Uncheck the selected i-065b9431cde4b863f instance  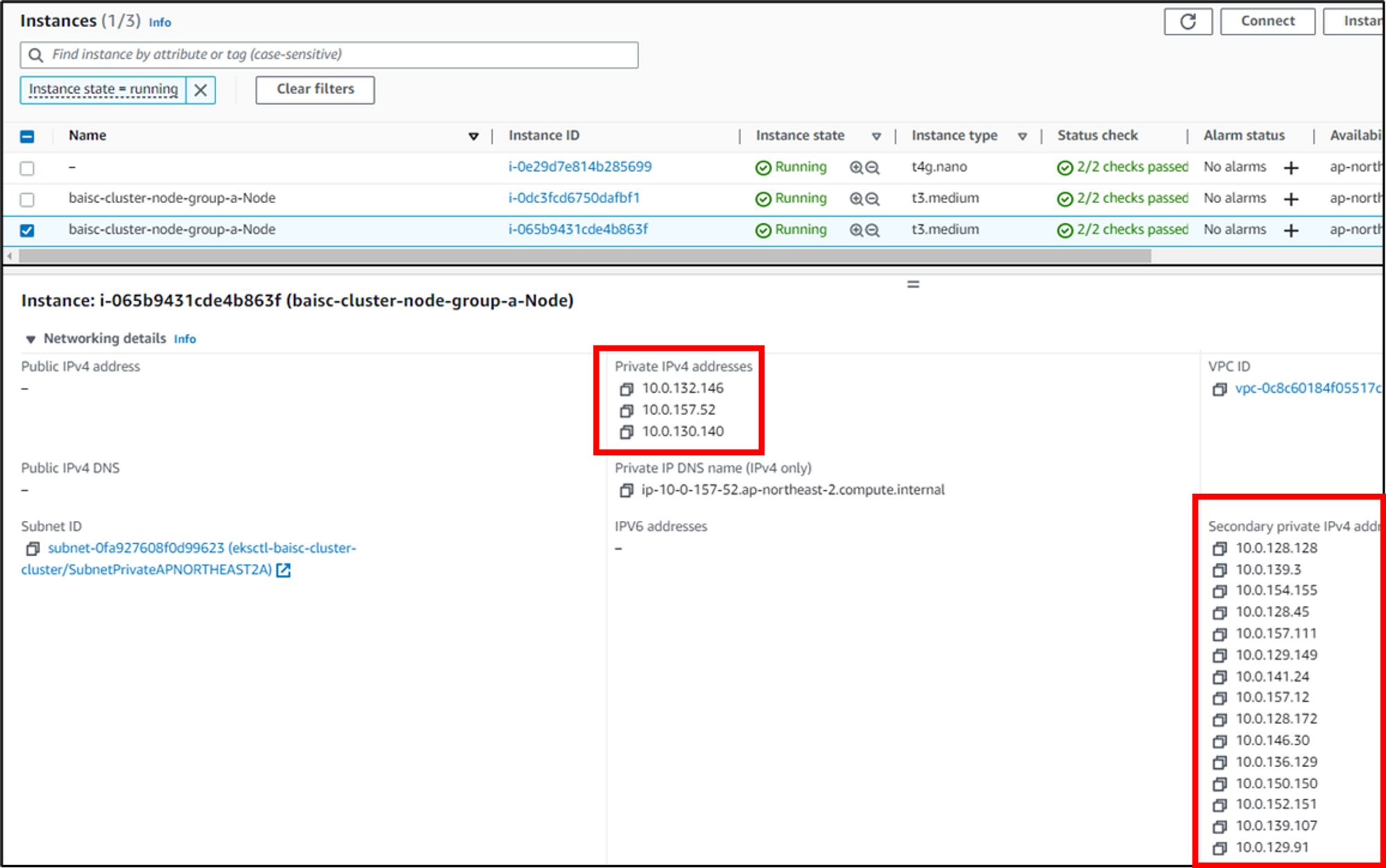point(27,231)
